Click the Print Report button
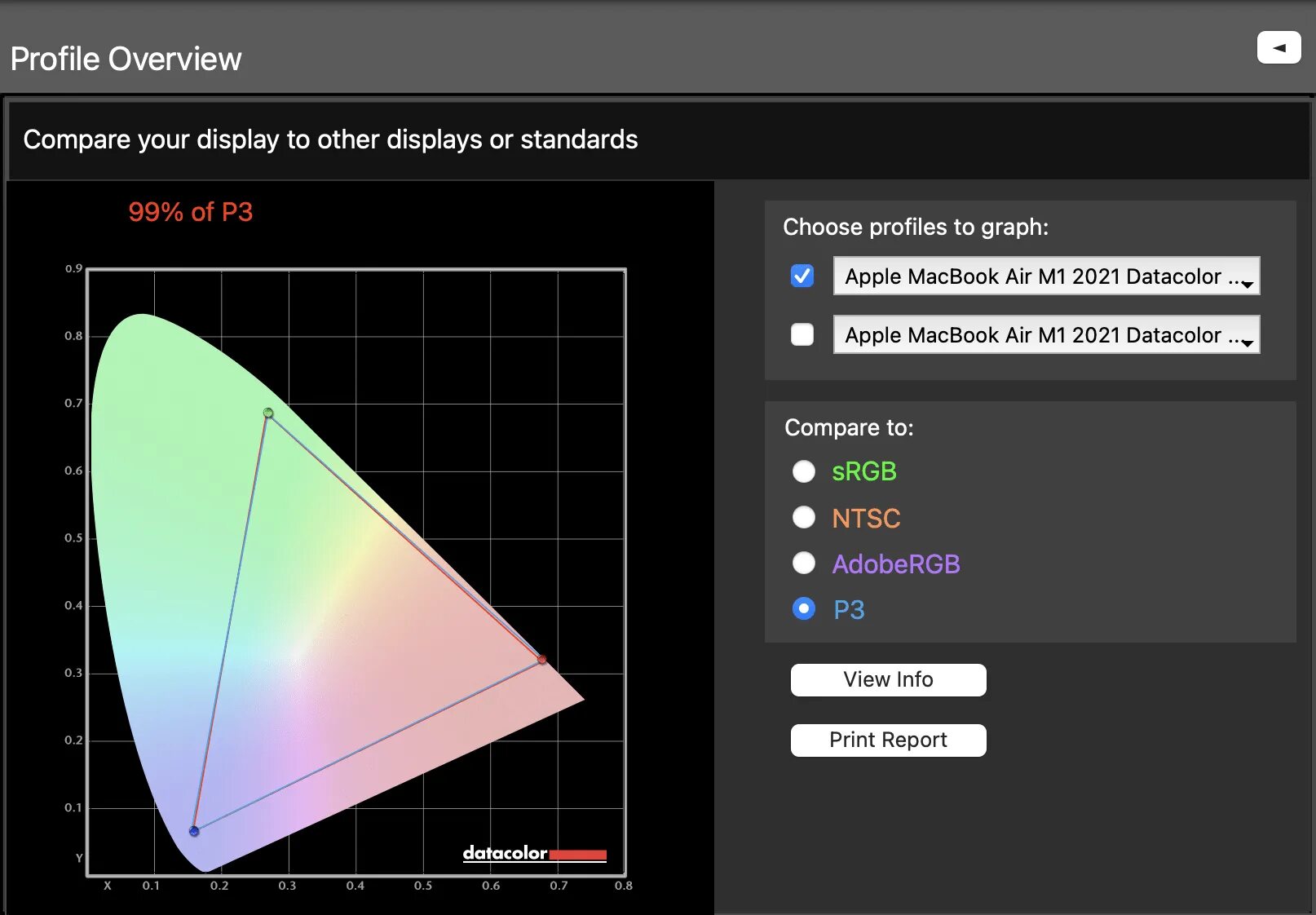Viewport: 1316px width, 915px height. (x=888, y=740)
